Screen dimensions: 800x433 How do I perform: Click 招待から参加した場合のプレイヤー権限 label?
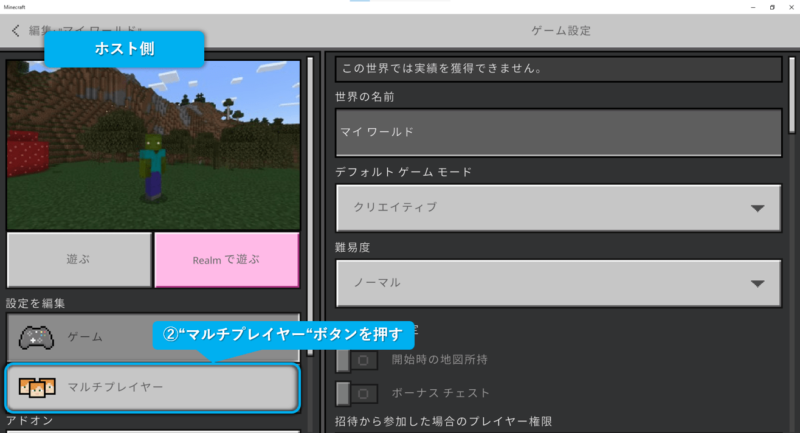(443, 421)
